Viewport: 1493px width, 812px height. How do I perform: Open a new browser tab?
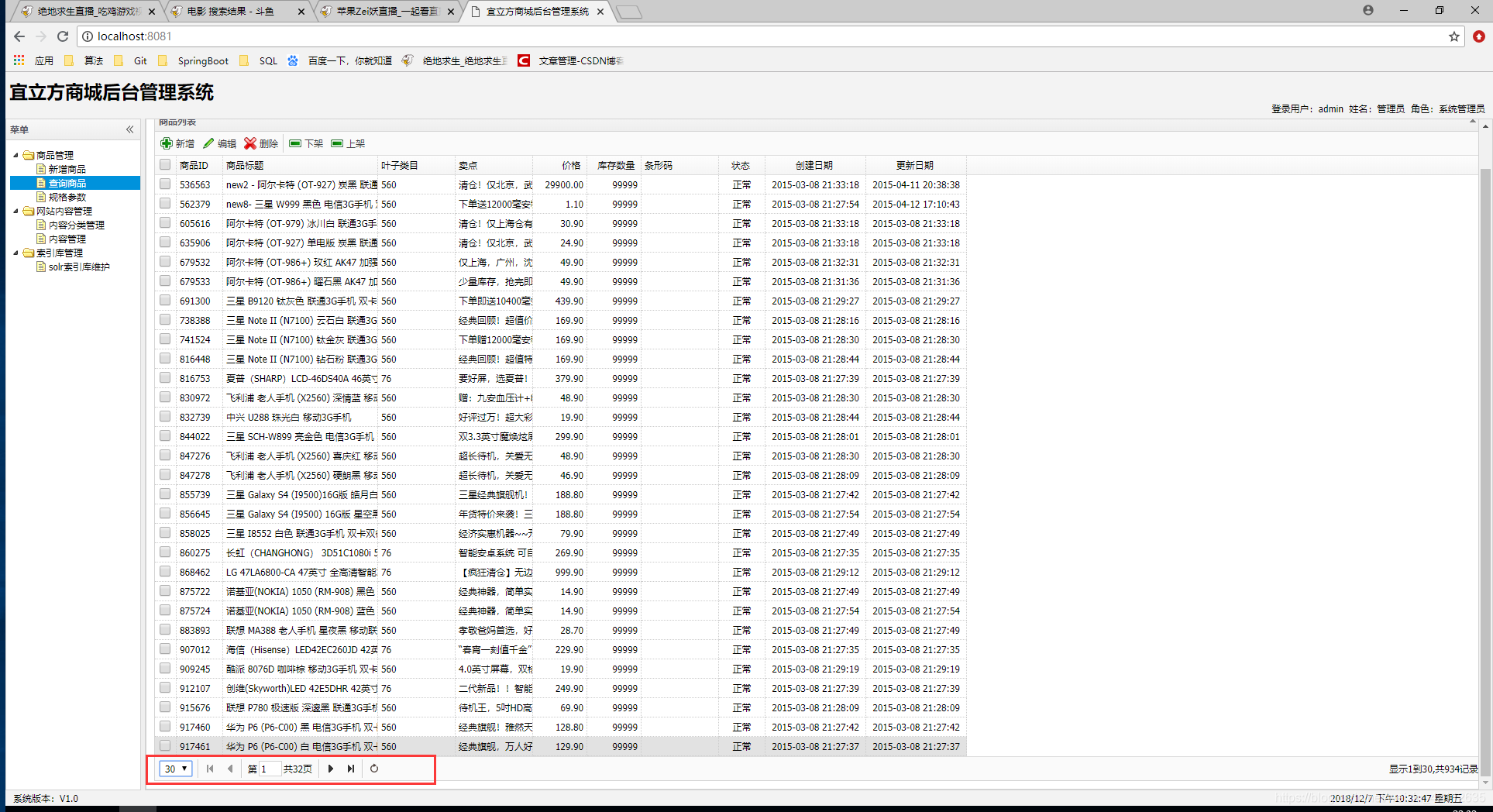point(630,12)
